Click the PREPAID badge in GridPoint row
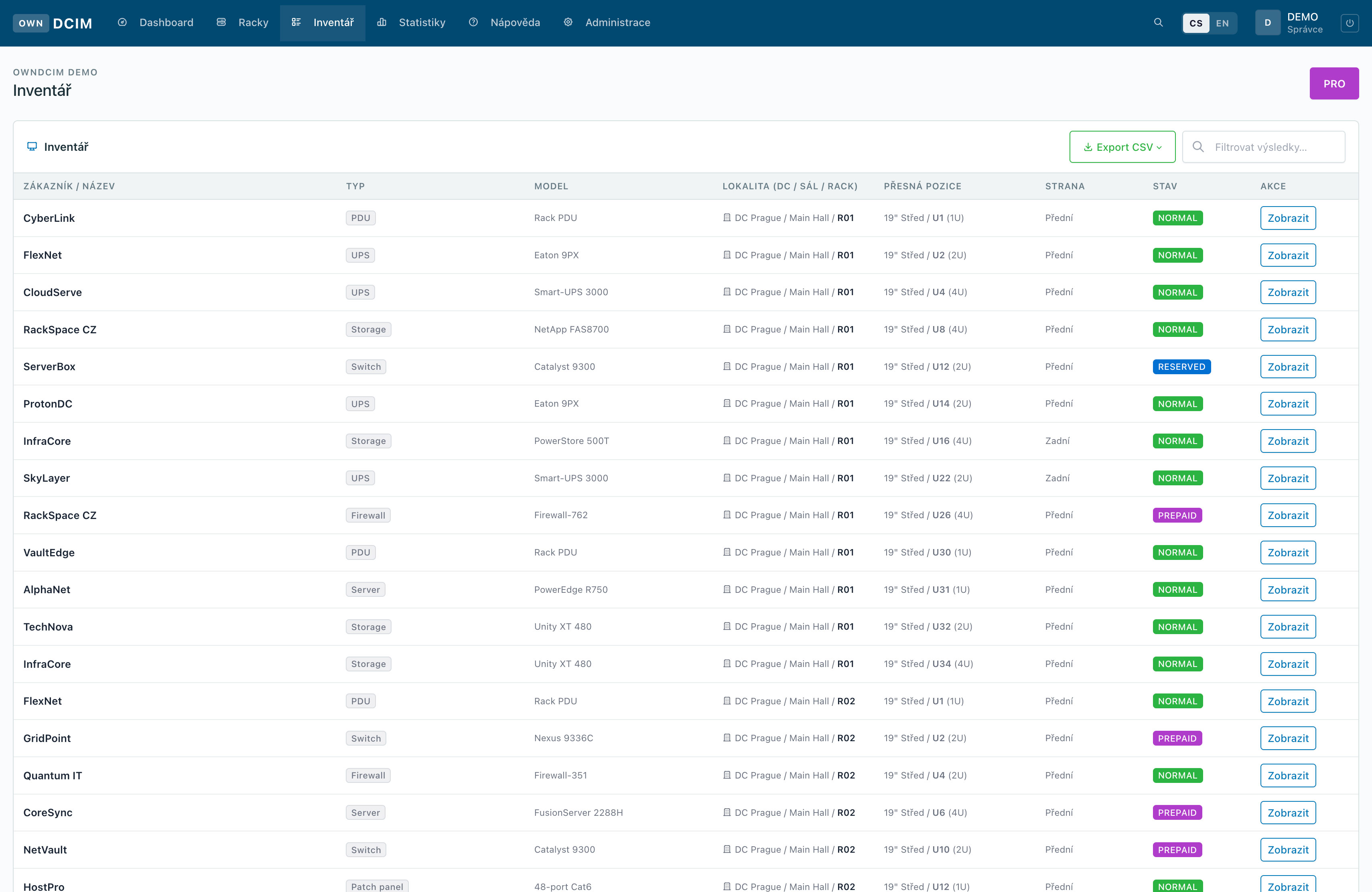 1177,738
